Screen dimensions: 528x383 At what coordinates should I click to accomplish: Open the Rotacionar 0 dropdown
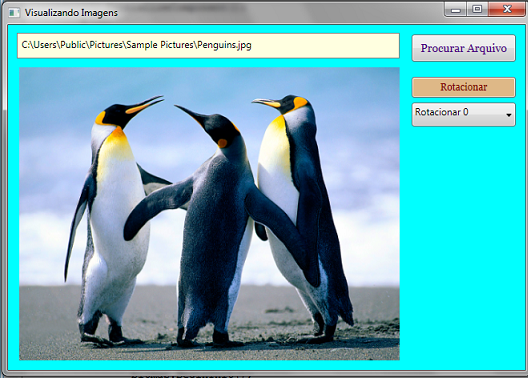464,115
